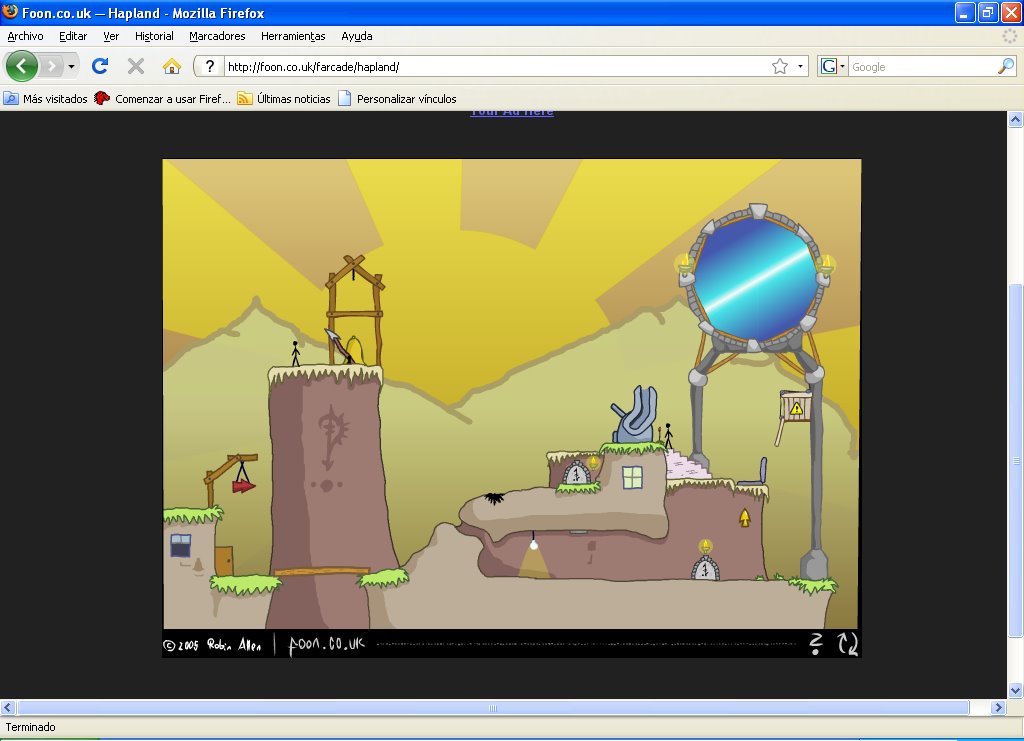The image size is (1024, 741).
Task: Open the Marcadores menu
Action: click(217, 36)
